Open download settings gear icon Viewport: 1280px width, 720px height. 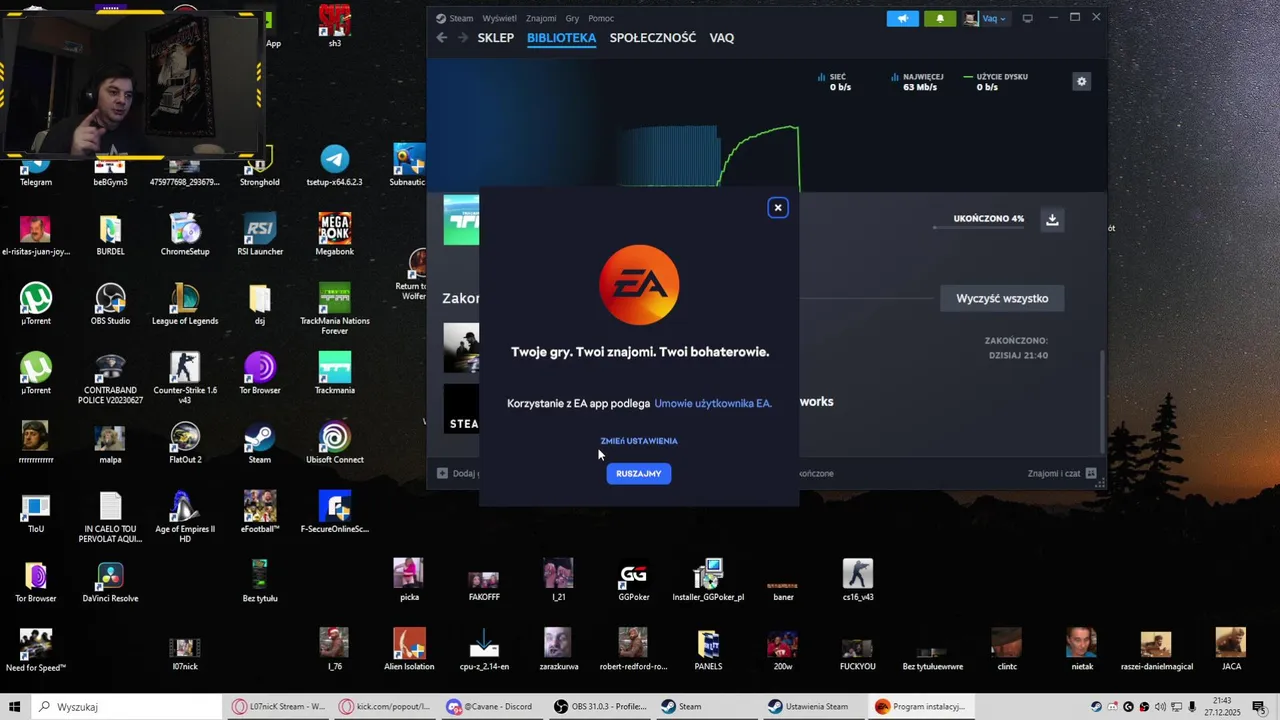[x=1081, y=82]
